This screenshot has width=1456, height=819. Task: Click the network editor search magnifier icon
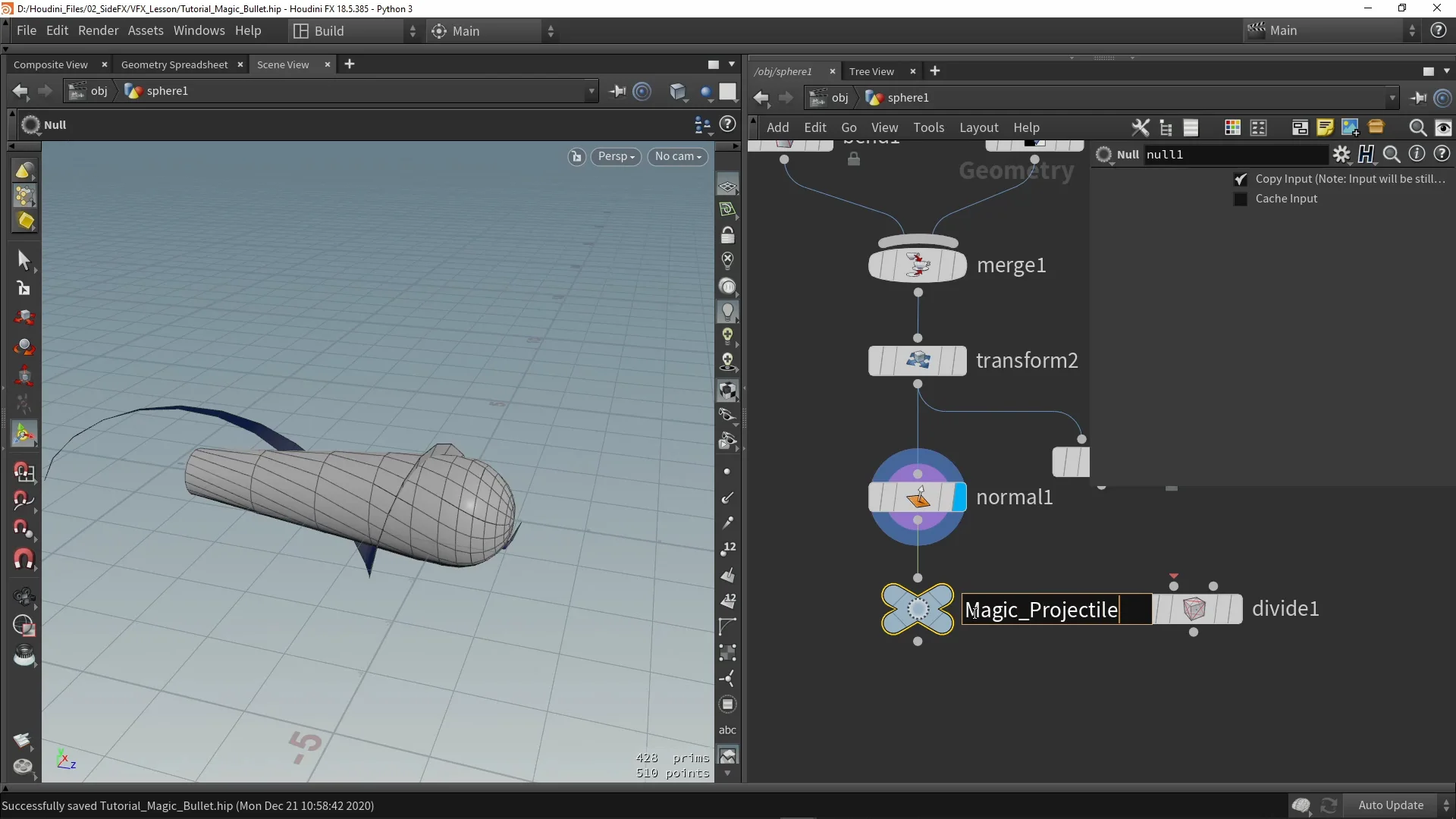pyautogui.click(x=1417, y=127)
